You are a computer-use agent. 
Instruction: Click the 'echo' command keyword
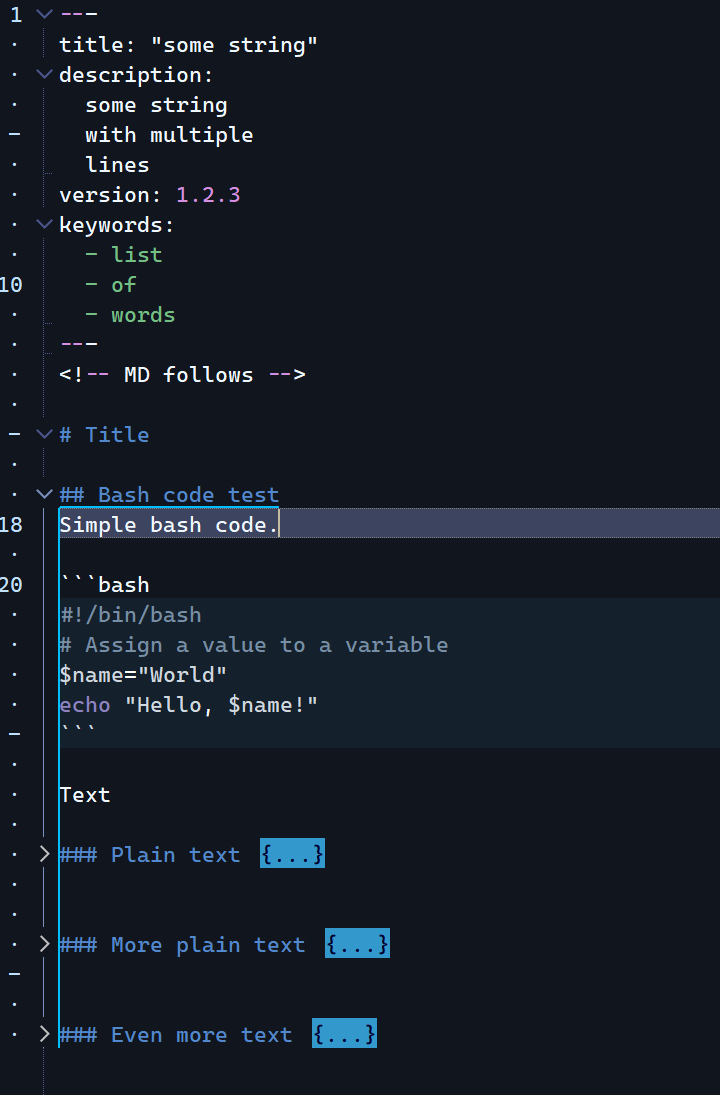[85, 705]
